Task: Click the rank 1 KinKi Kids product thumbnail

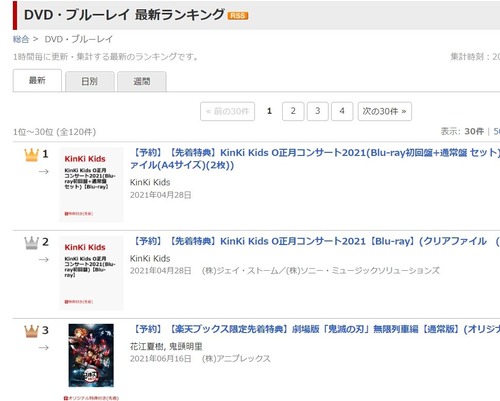Action: (x=91, y=185)
